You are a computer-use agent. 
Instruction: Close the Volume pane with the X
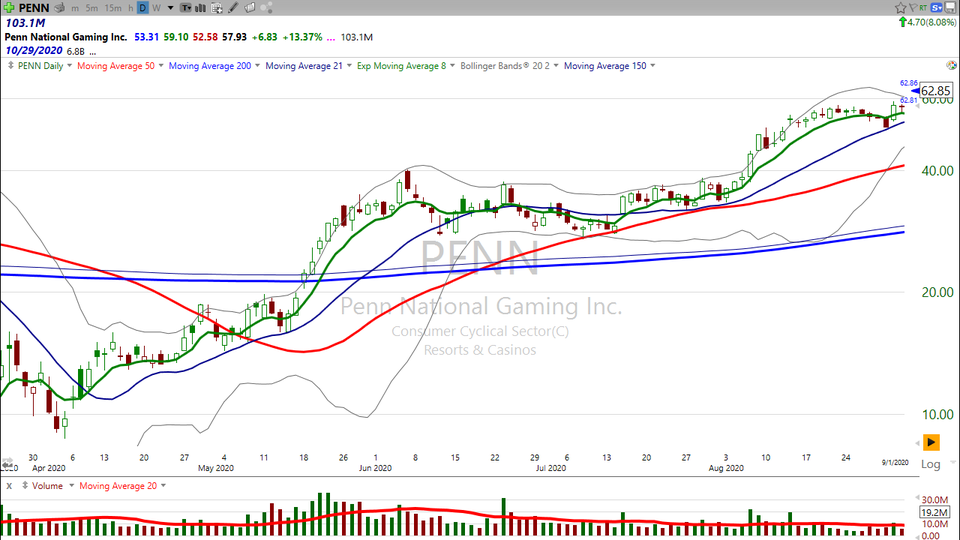(9, 485)
